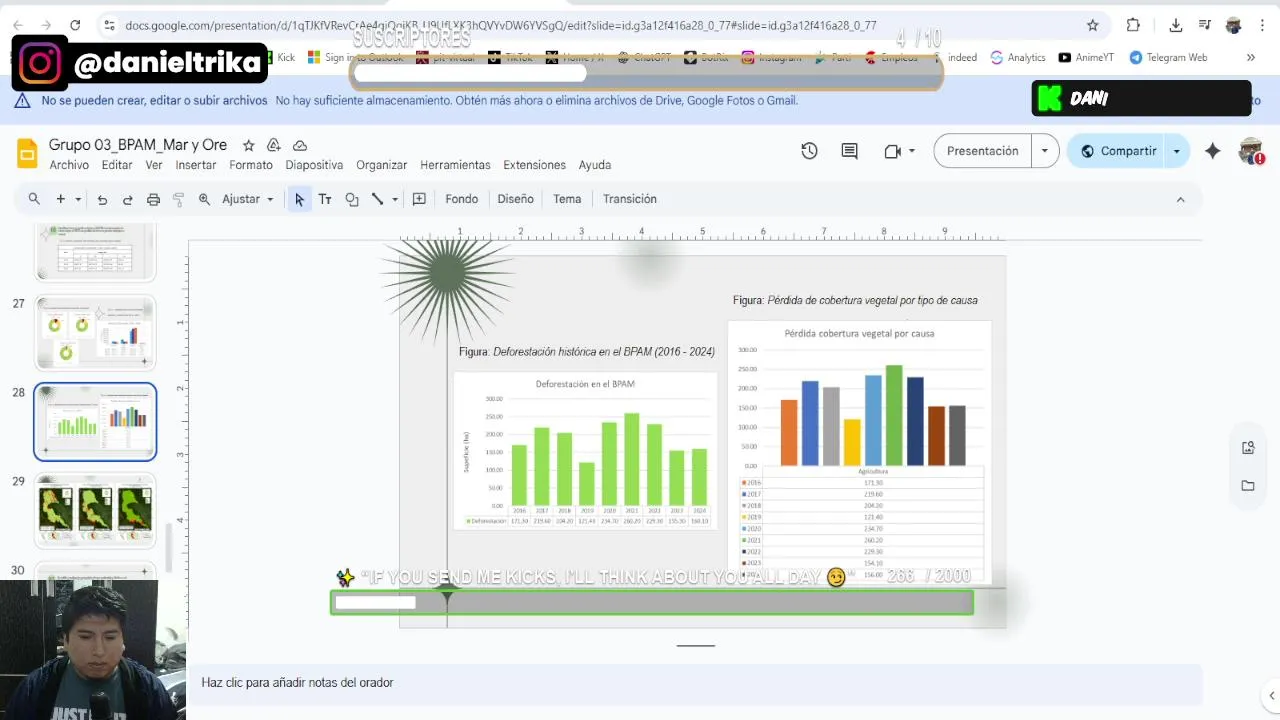The image size is (1280, 720).
Task: Expand the bookmarks overflow chevron
Action: click(x=1250, y=58)
